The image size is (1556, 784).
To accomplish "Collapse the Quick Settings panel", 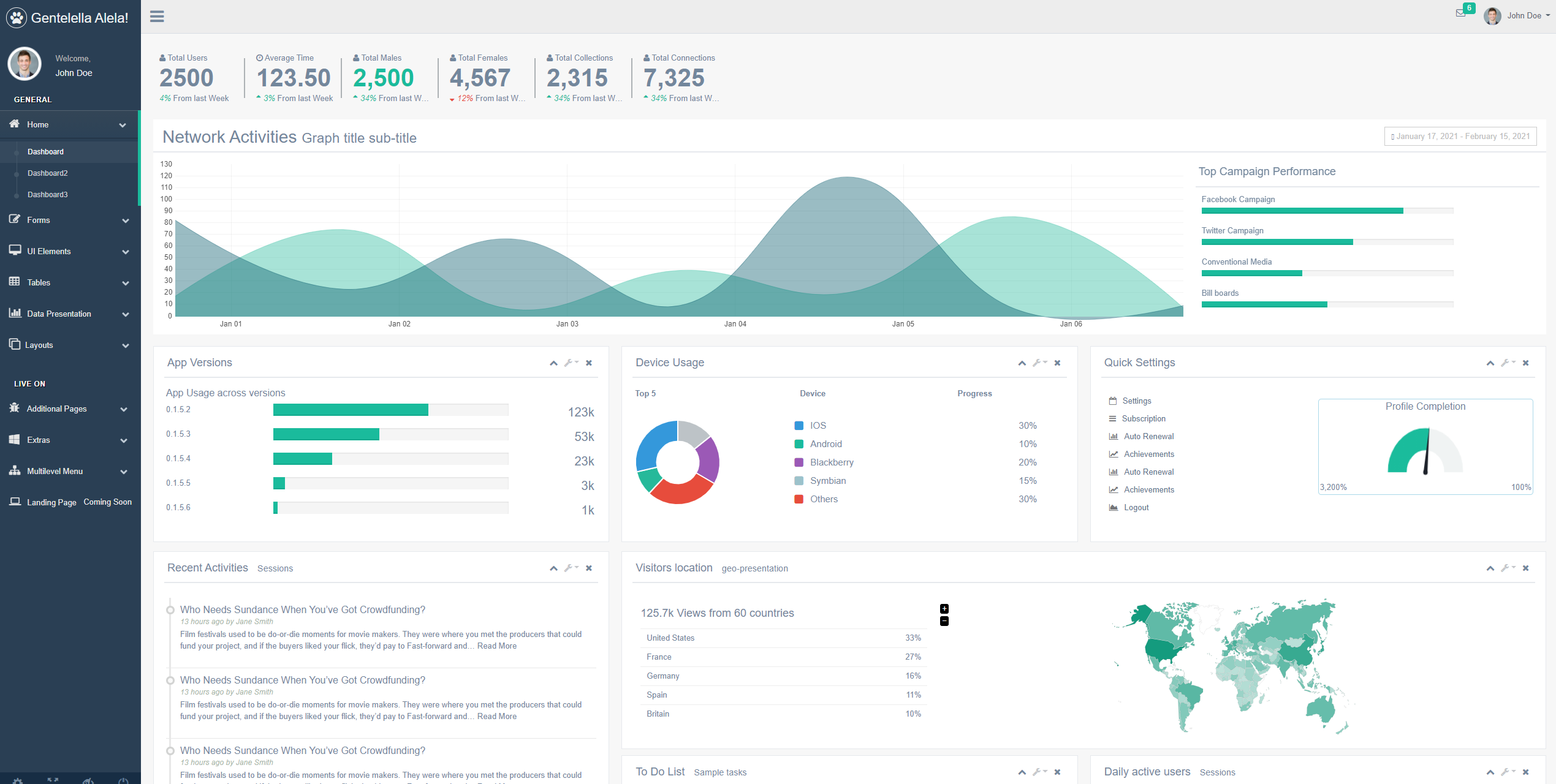I will pos(1490,363).
